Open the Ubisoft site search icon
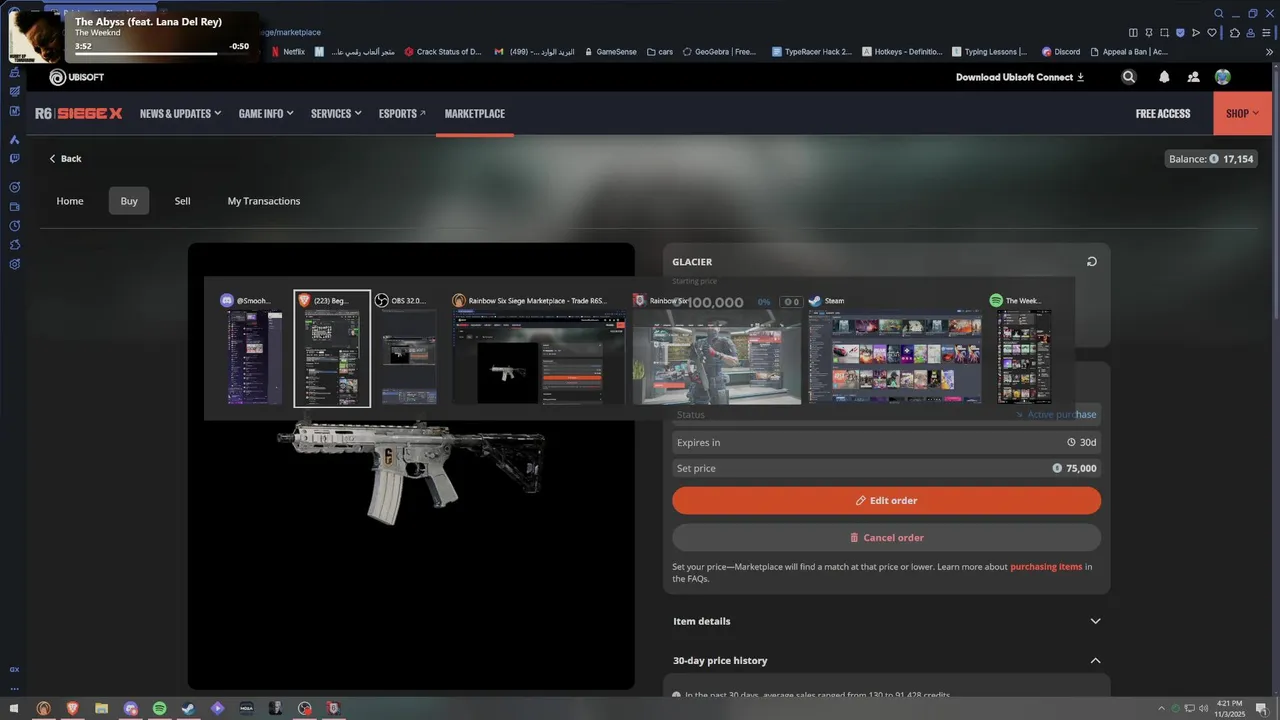 pos(1129,77)
